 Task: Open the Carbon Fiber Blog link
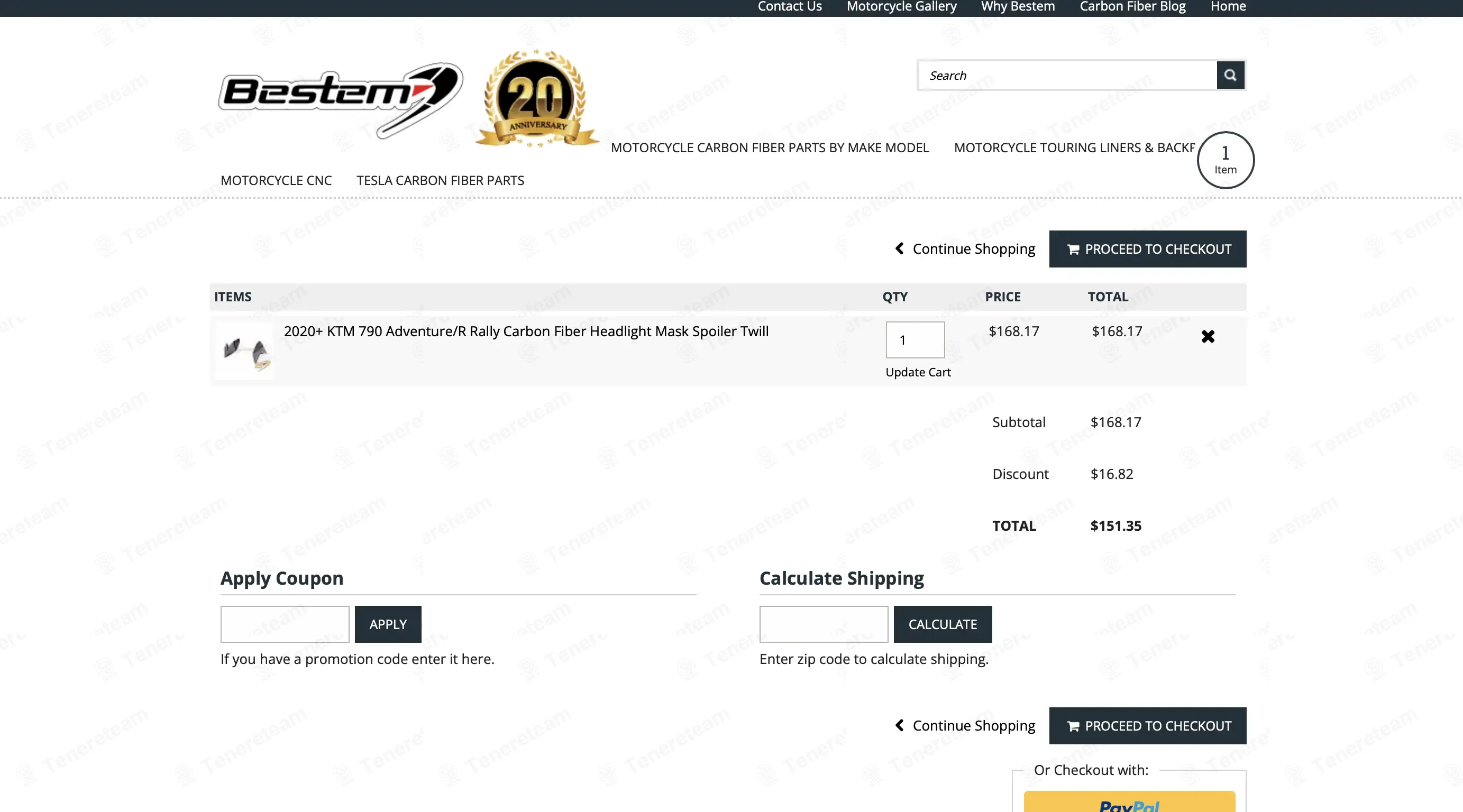pyautogui.click(x=1132, y=6)
